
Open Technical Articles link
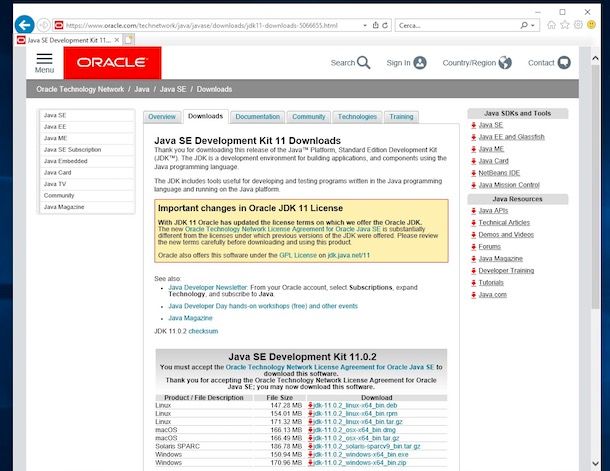504,223
